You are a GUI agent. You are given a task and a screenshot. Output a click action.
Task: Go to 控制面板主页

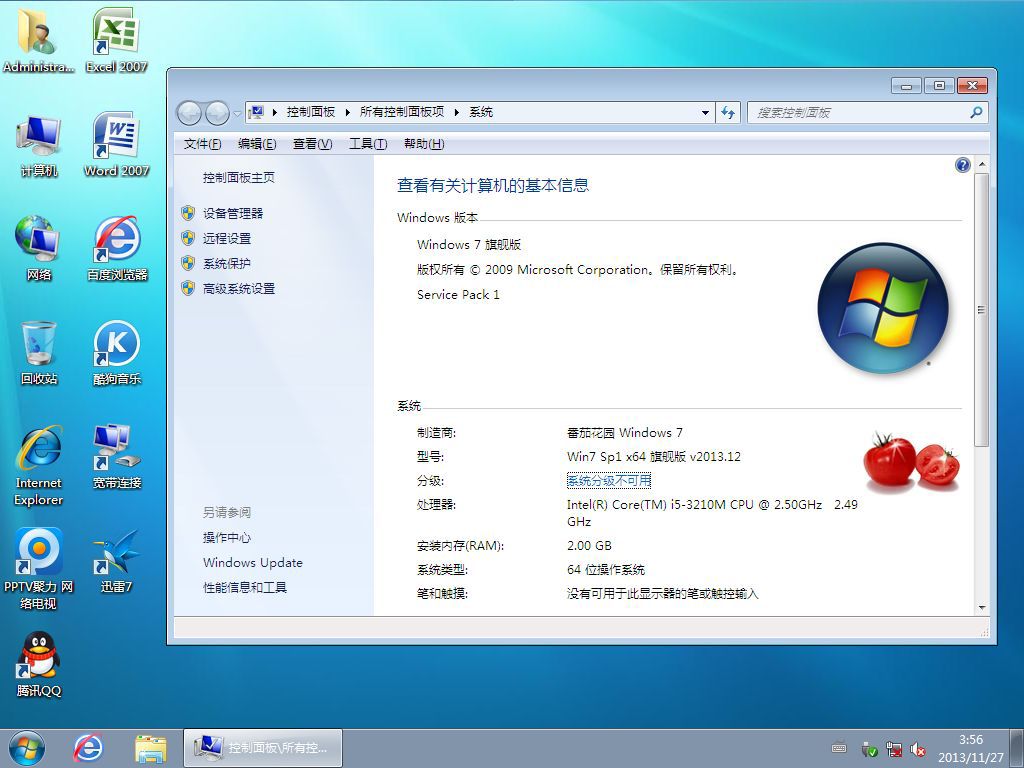pos(238,178)
